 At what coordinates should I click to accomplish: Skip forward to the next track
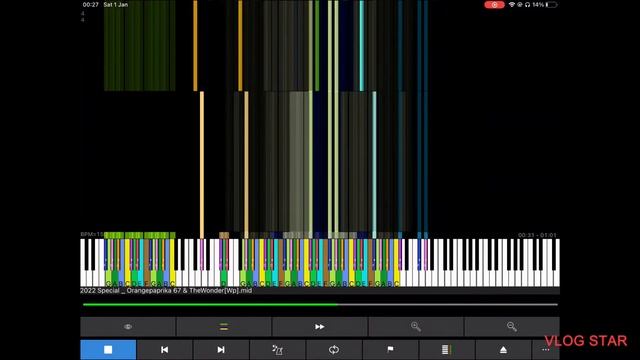pyautogui.click(x=221, y=350)
